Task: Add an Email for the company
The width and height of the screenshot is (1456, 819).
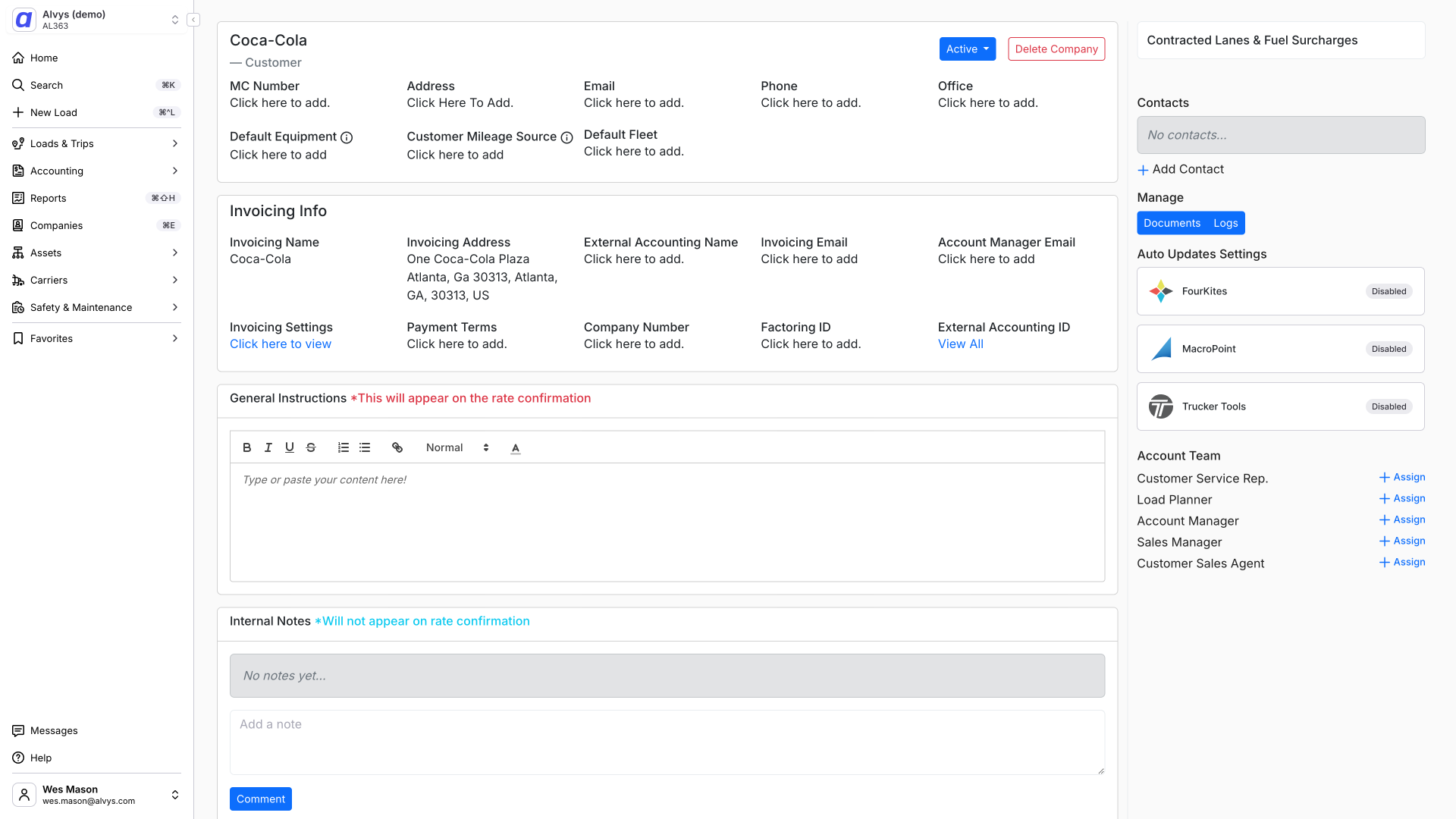Action: click(x=634, y=103)
